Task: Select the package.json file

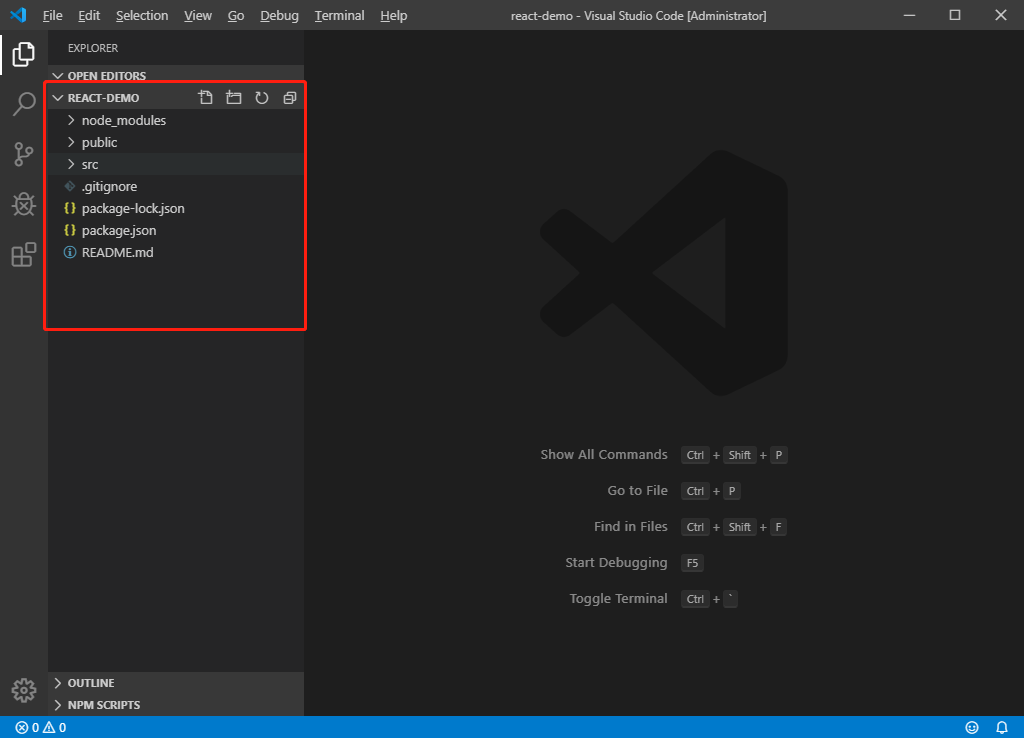Action: (119, 230)
